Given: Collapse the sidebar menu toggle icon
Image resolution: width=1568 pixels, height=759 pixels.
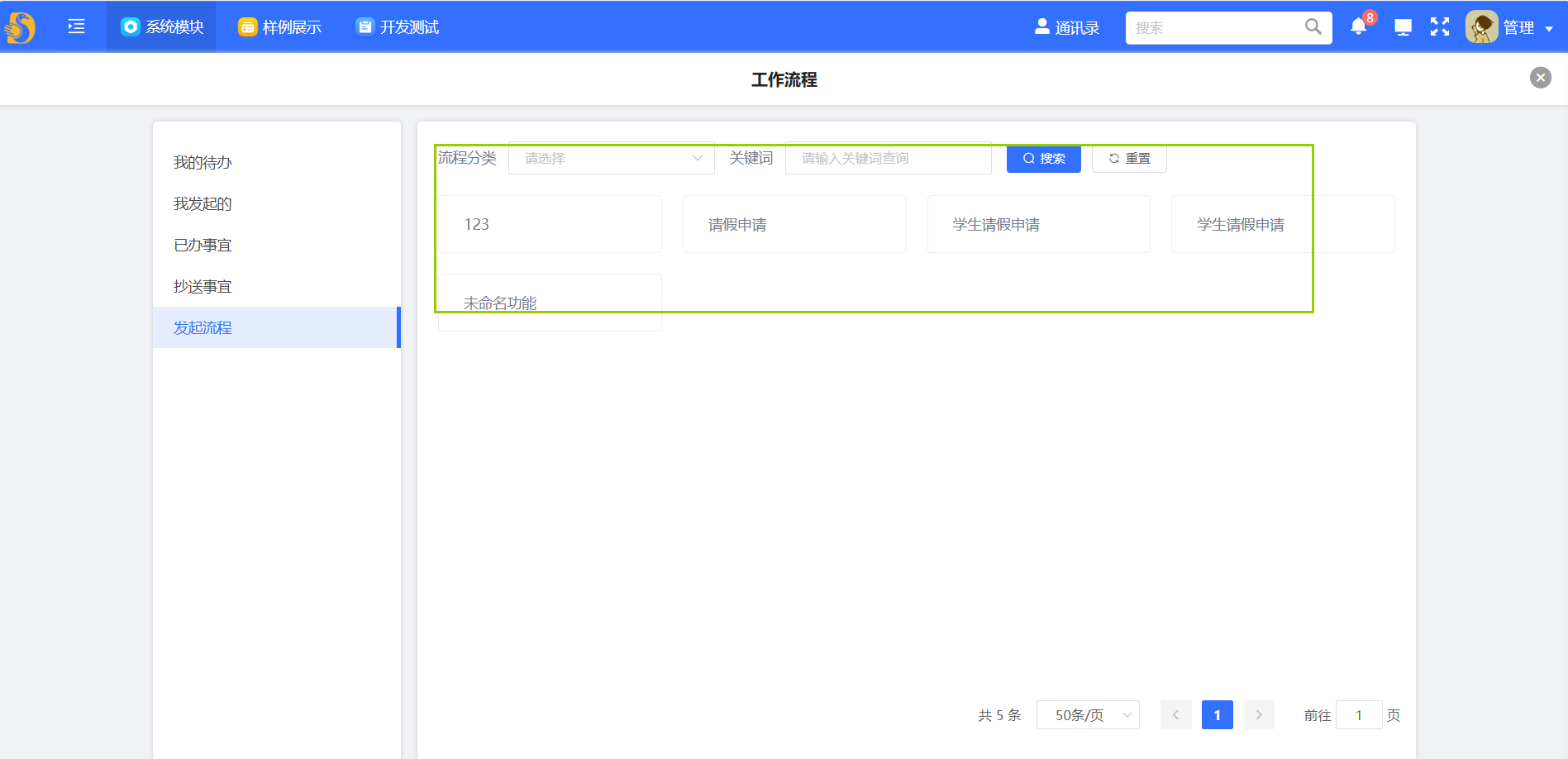Looking at the screenshot, I should [x=76, y=26].
